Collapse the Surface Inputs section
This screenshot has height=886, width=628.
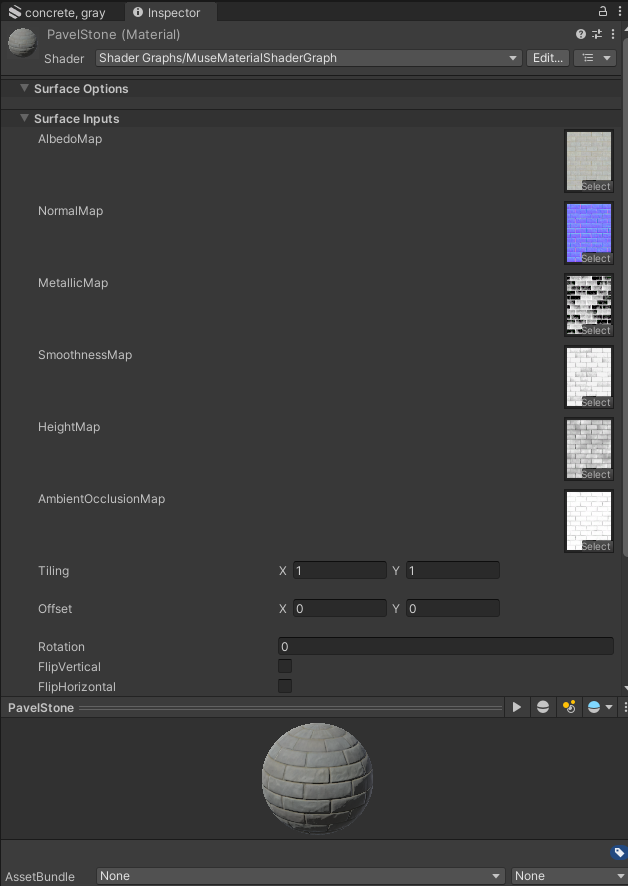[x=24, y=118]
